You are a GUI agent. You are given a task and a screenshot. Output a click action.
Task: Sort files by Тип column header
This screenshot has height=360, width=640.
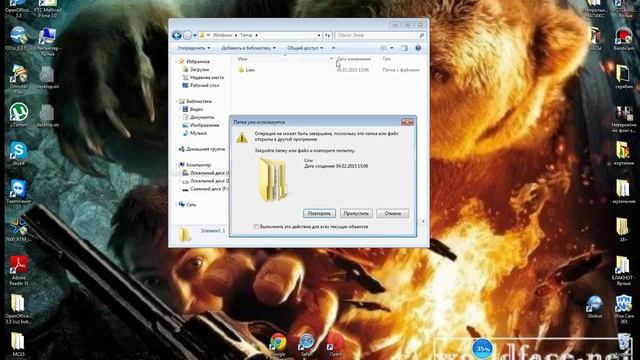click(x=387, y=59)
